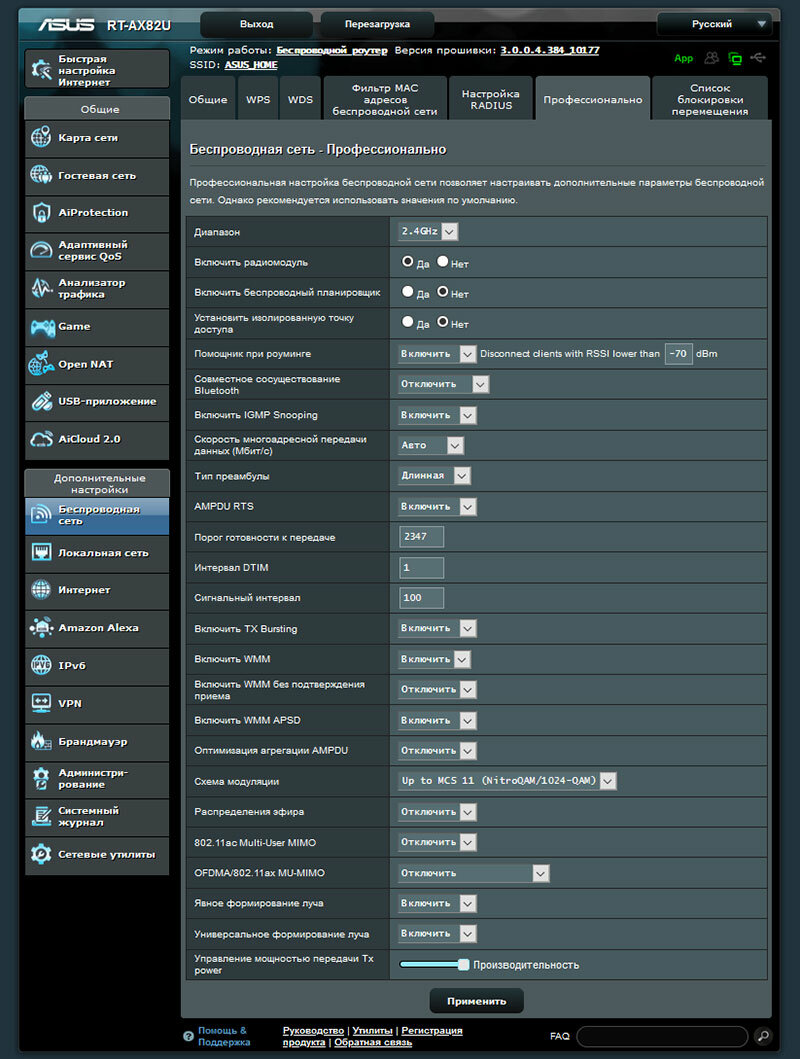800x1059 pixels.
Task: Open Фильтр MAC адресов беспроводной сети tab
Action: coord(385,99)
